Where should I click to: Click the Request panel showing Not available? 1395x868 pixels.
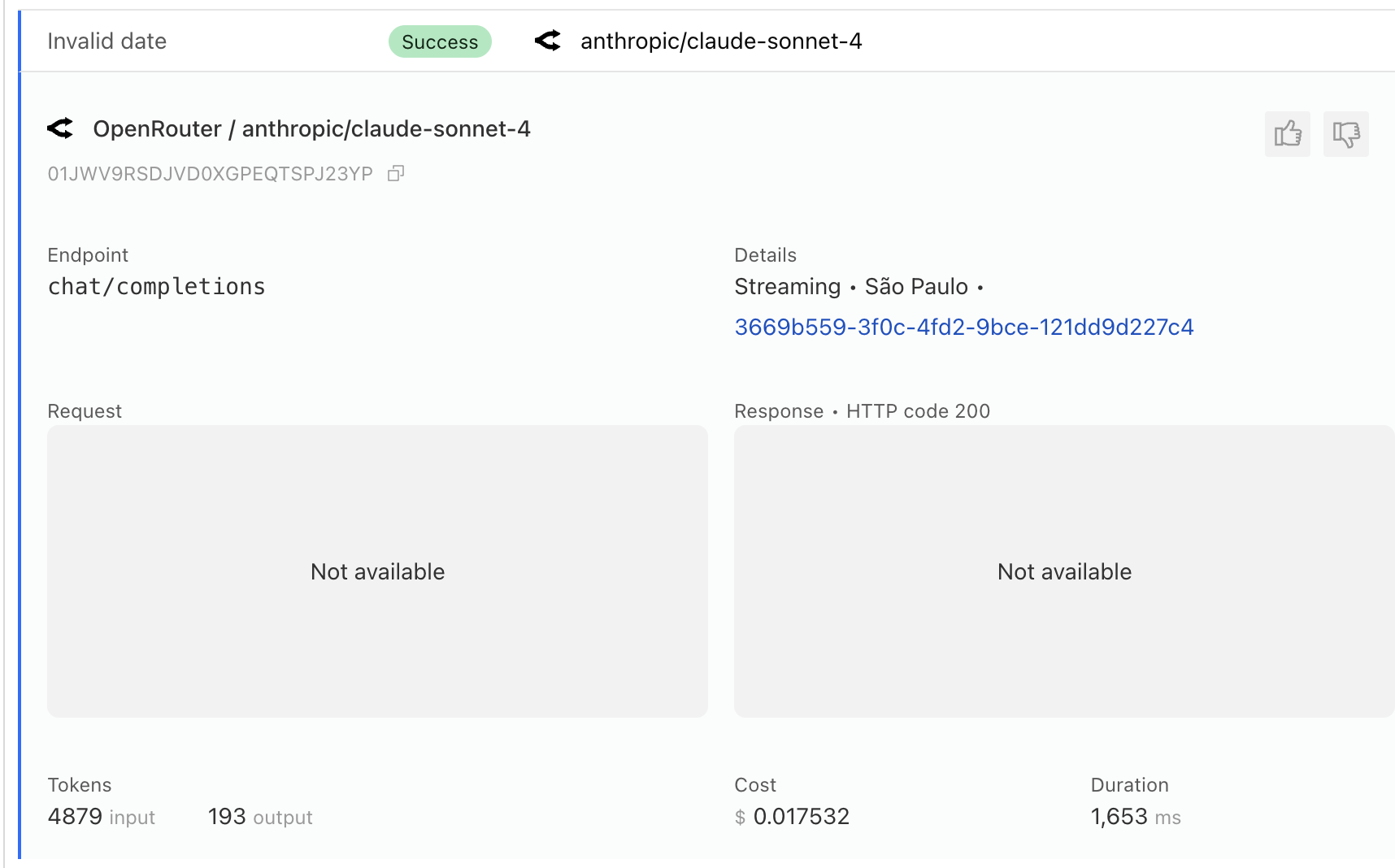(x=377, y=571)
